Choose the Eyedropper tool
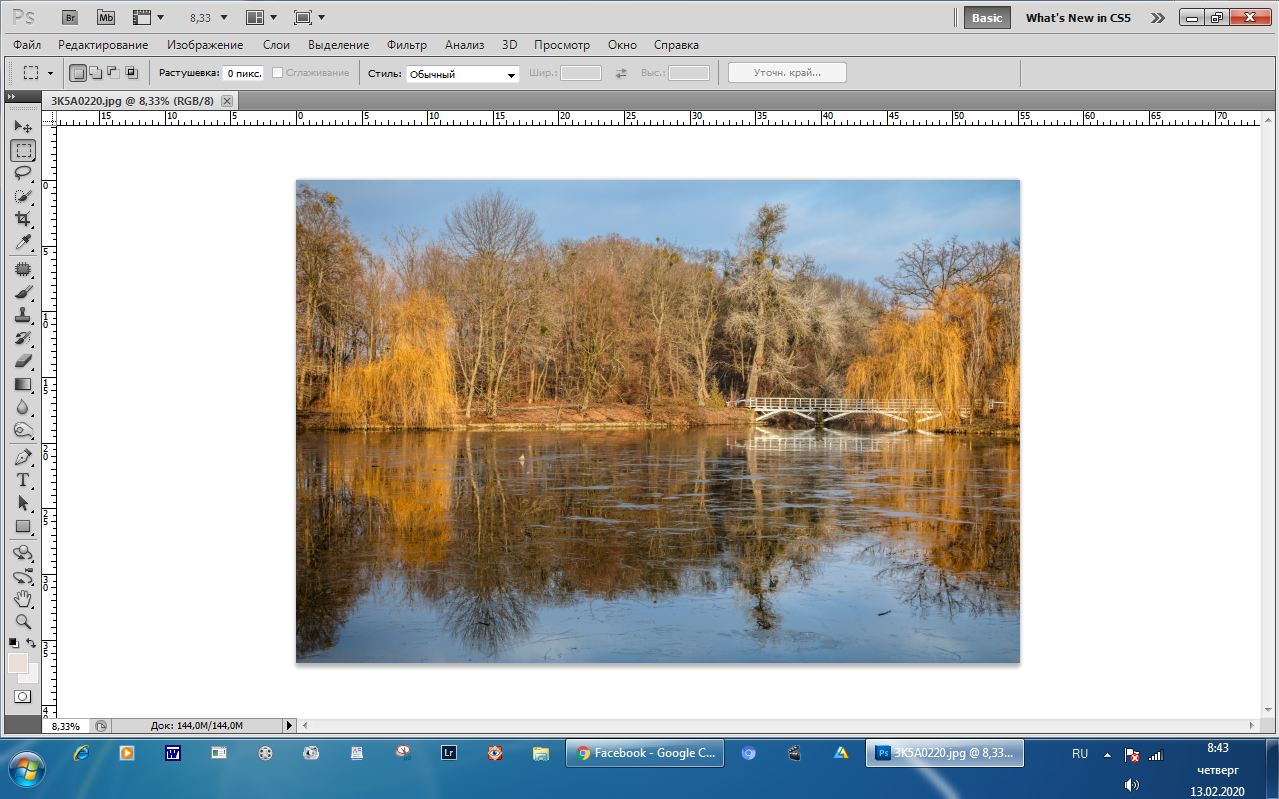The image size is (1279, 799). click(x=23, y=243)
